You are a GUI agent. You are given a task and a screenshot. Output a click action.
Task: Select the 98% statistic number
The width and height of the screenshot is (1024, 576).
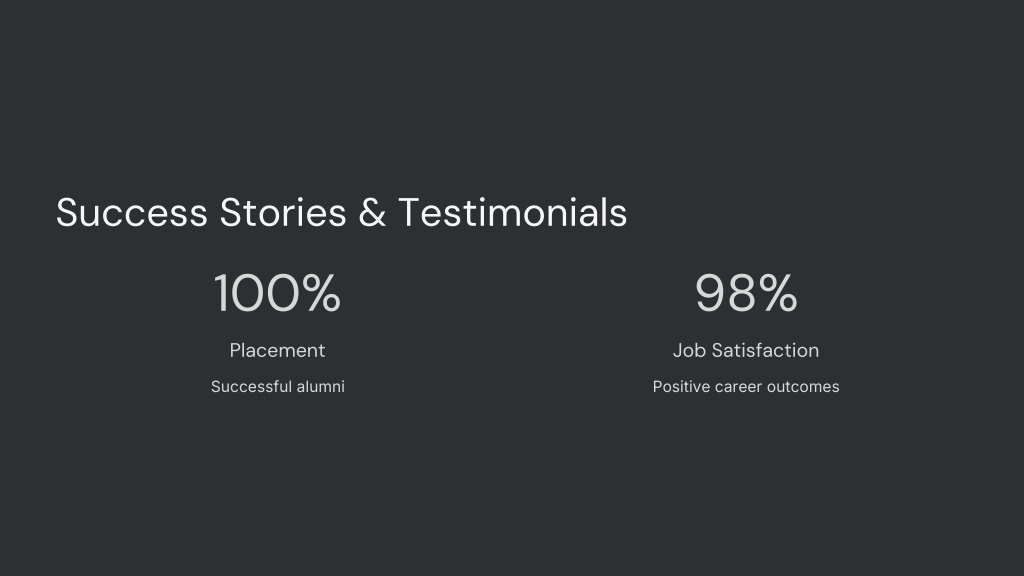tap(746, 293)
